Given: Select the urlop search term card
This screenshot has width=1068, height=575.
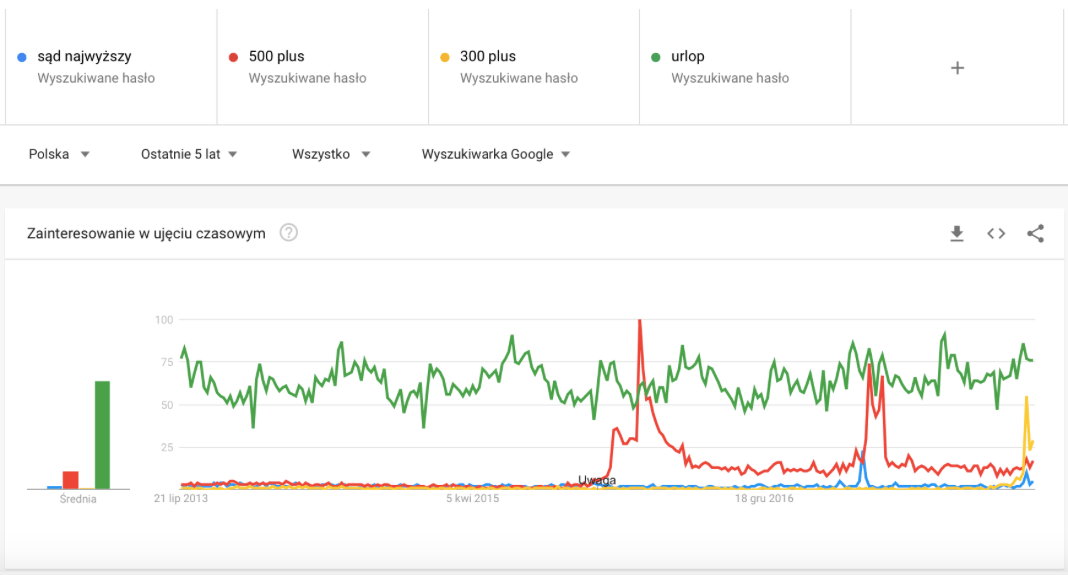Looking at the screenshot, I should pos(745,67).
